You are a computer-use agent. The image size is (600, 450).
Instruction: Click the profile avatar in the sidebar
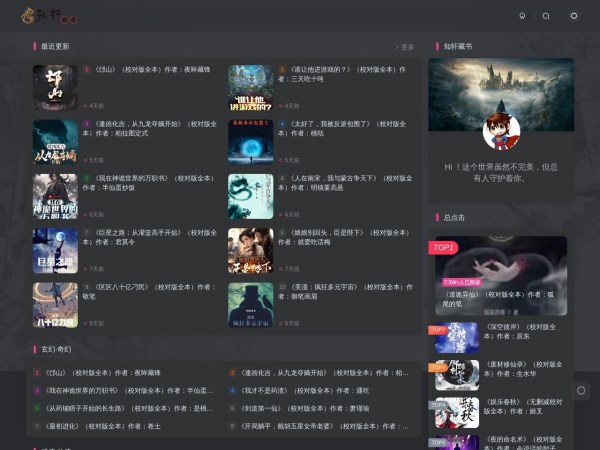tap(501, 132)
